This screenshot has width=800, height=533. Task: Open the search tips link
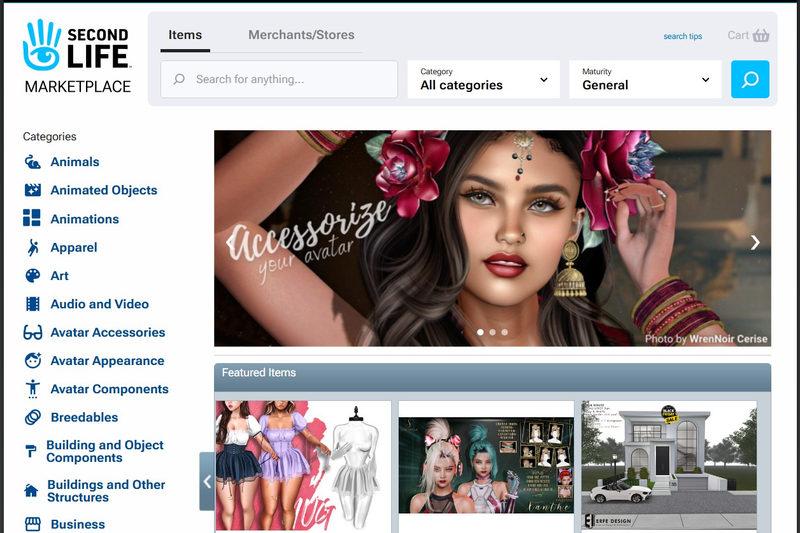pyautogui.click(x=683, y=36)
